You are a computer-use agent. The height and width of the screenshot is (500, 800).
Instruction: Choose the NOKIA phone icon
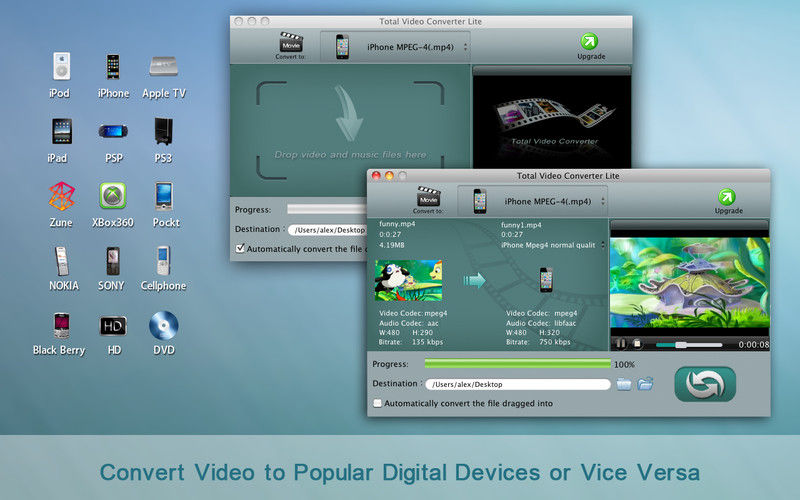62,261
